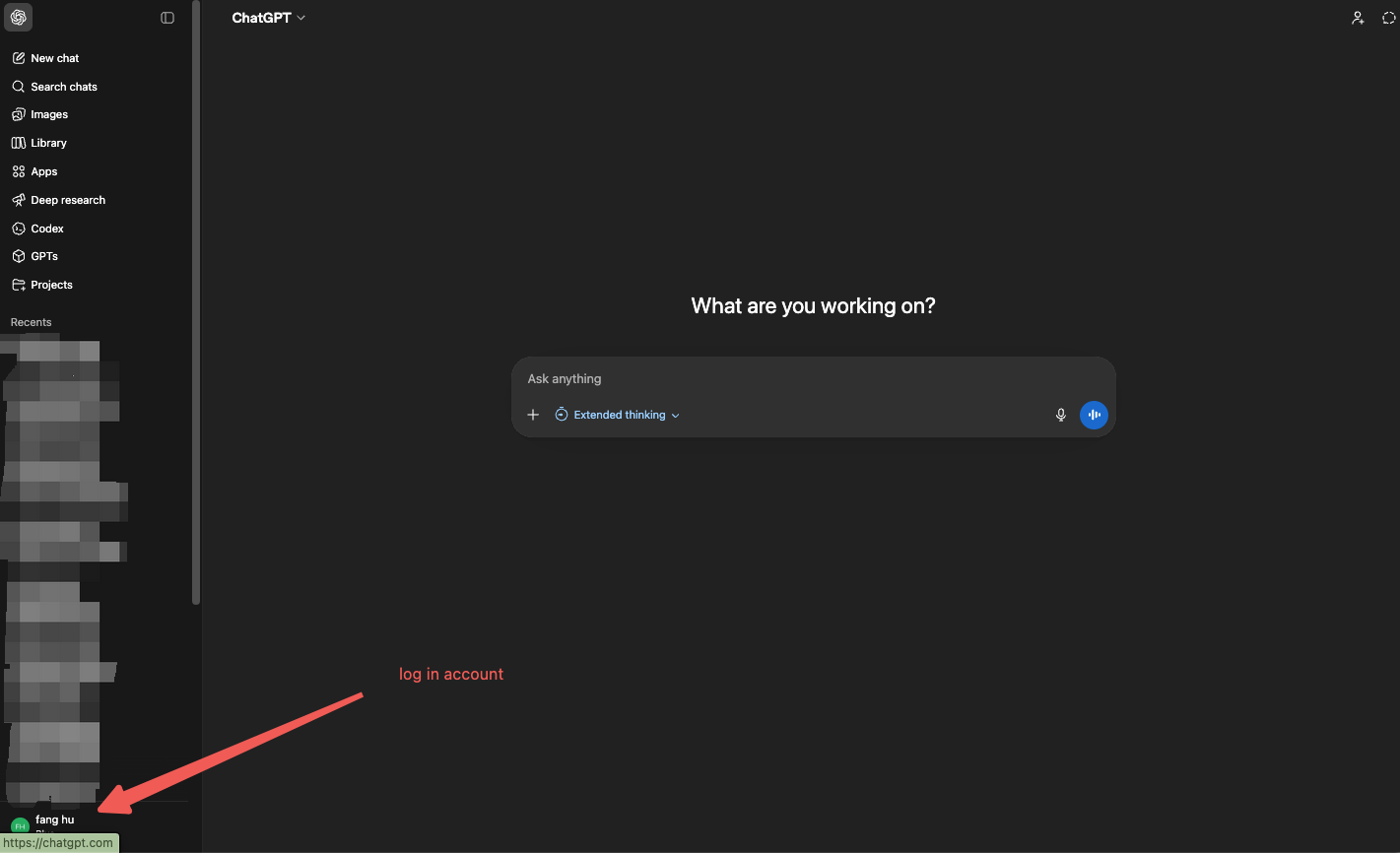Open the fang hu account menu

[x=54, y=820]
